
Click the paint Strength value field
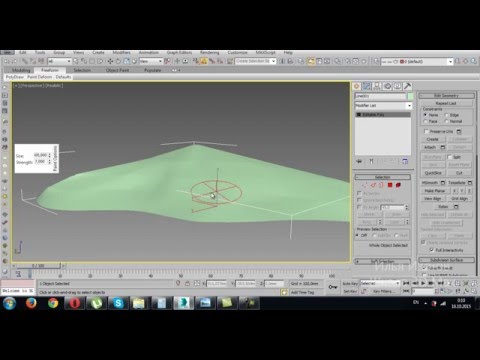(x=41, y=162)
